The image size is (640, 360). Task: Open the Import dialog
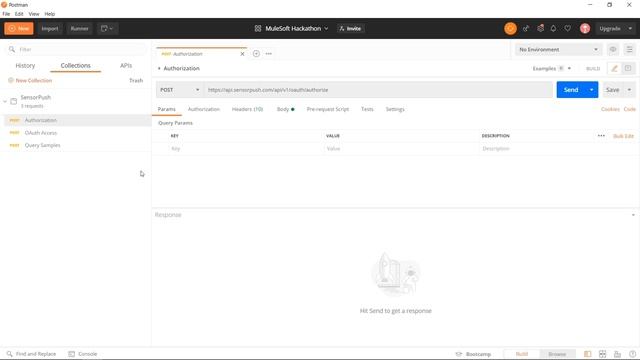[50, 29]
